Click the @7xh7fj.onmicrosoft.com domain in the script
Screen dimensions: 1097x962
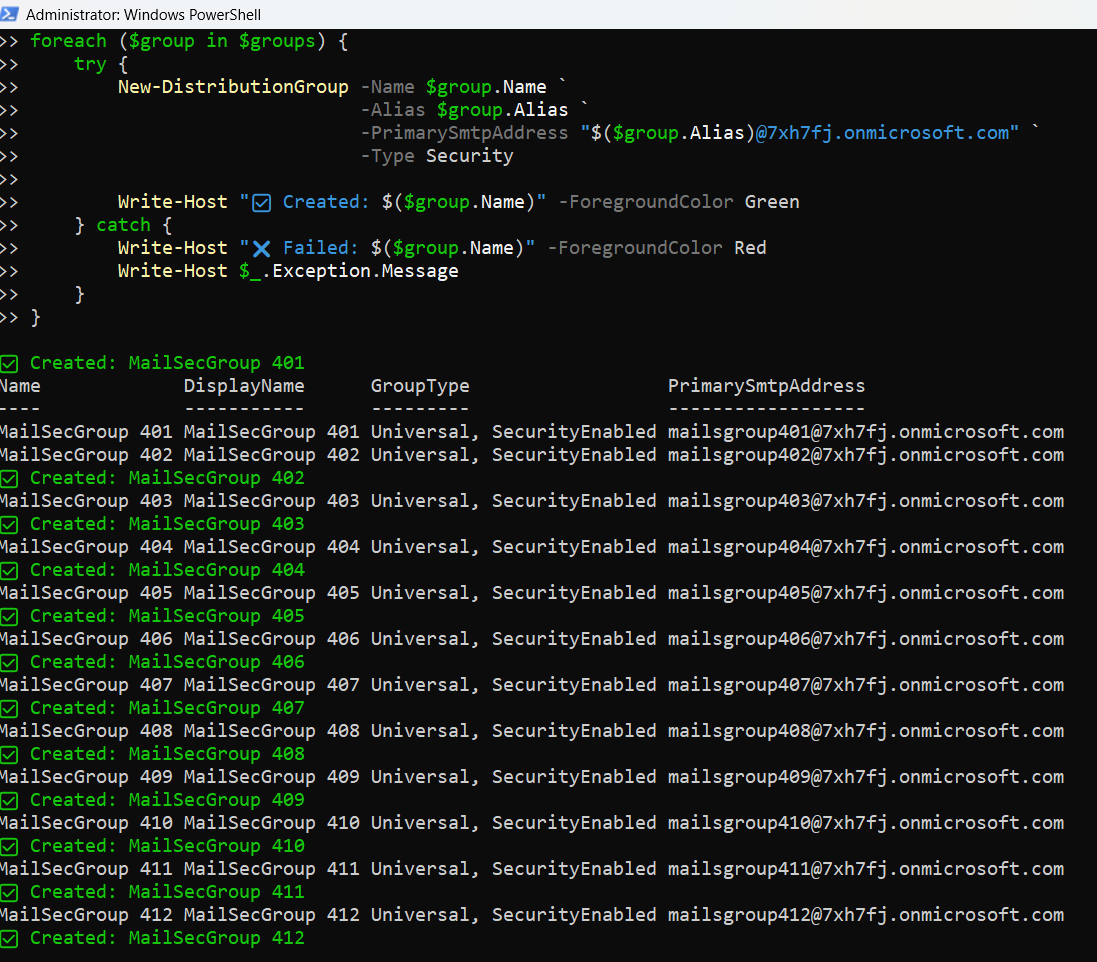(882, 133)
